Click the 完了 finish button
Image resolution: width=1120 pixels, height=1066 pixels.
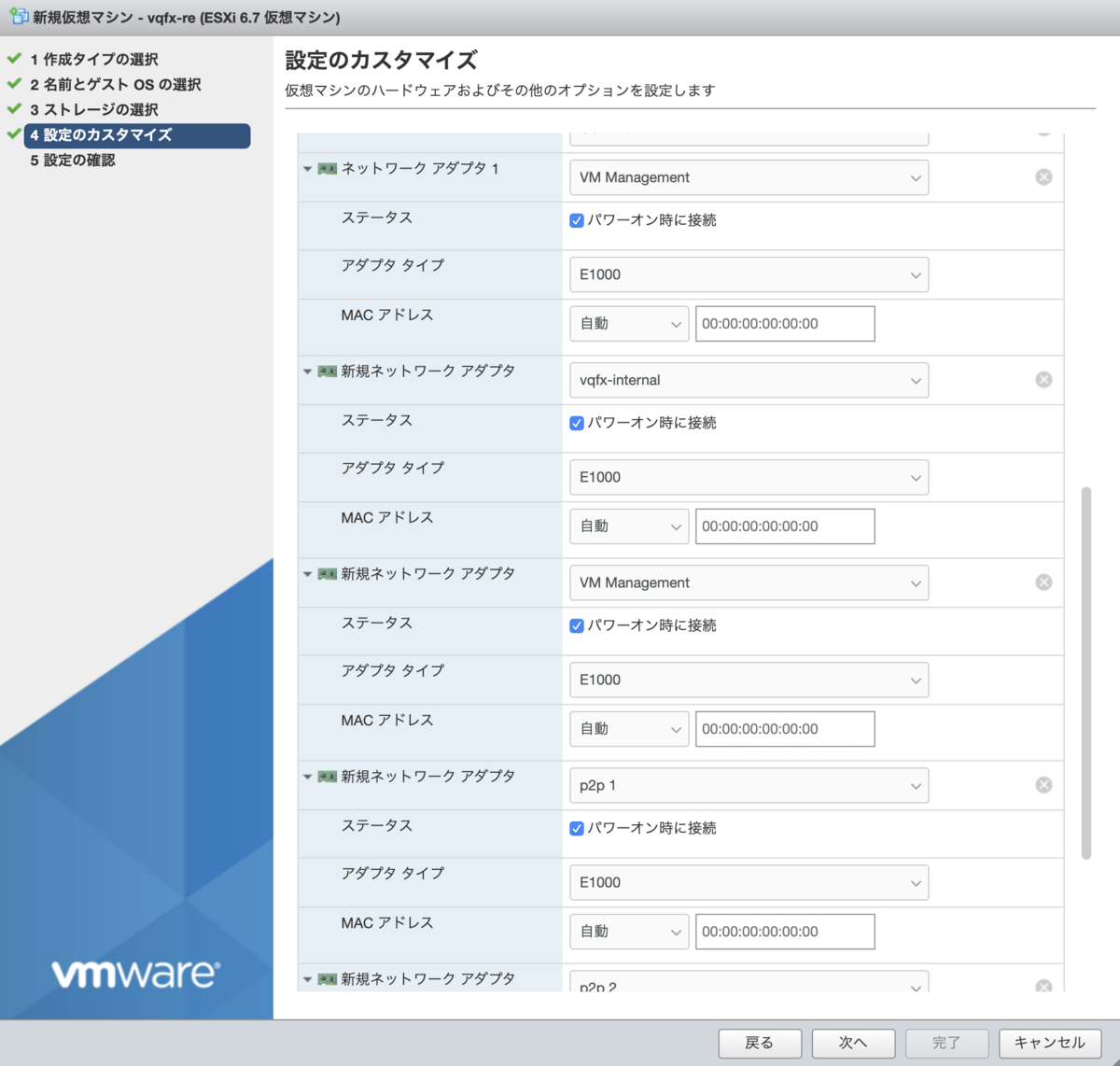(946, 1043)
